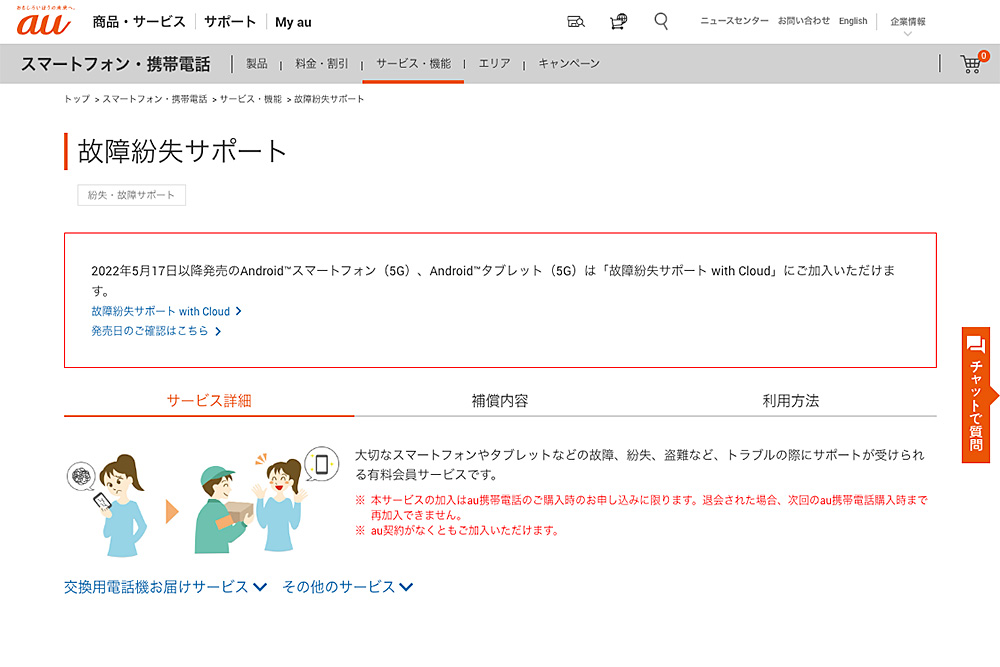The image size is (1000, 667).
Task: Open the shop search icon in header
Action: (576, 22)
